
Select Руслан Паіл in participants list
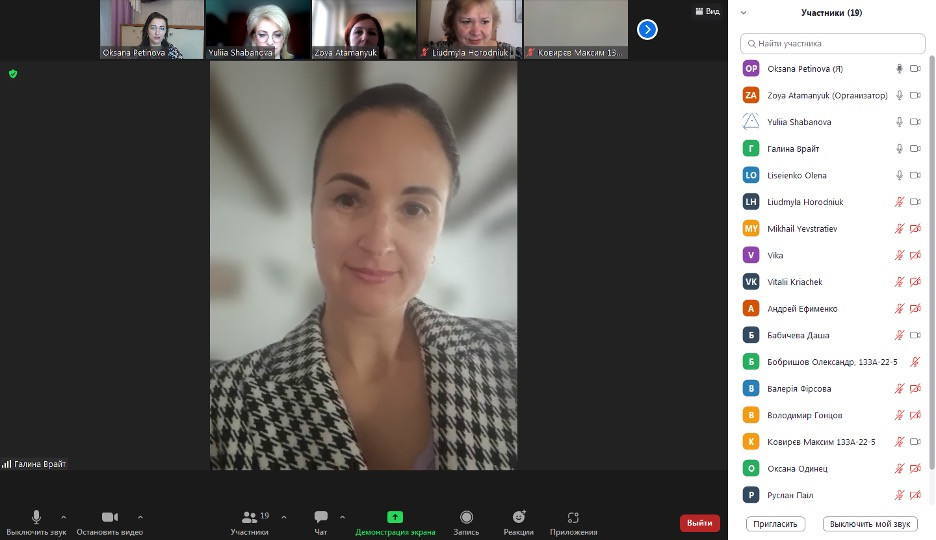832,495
